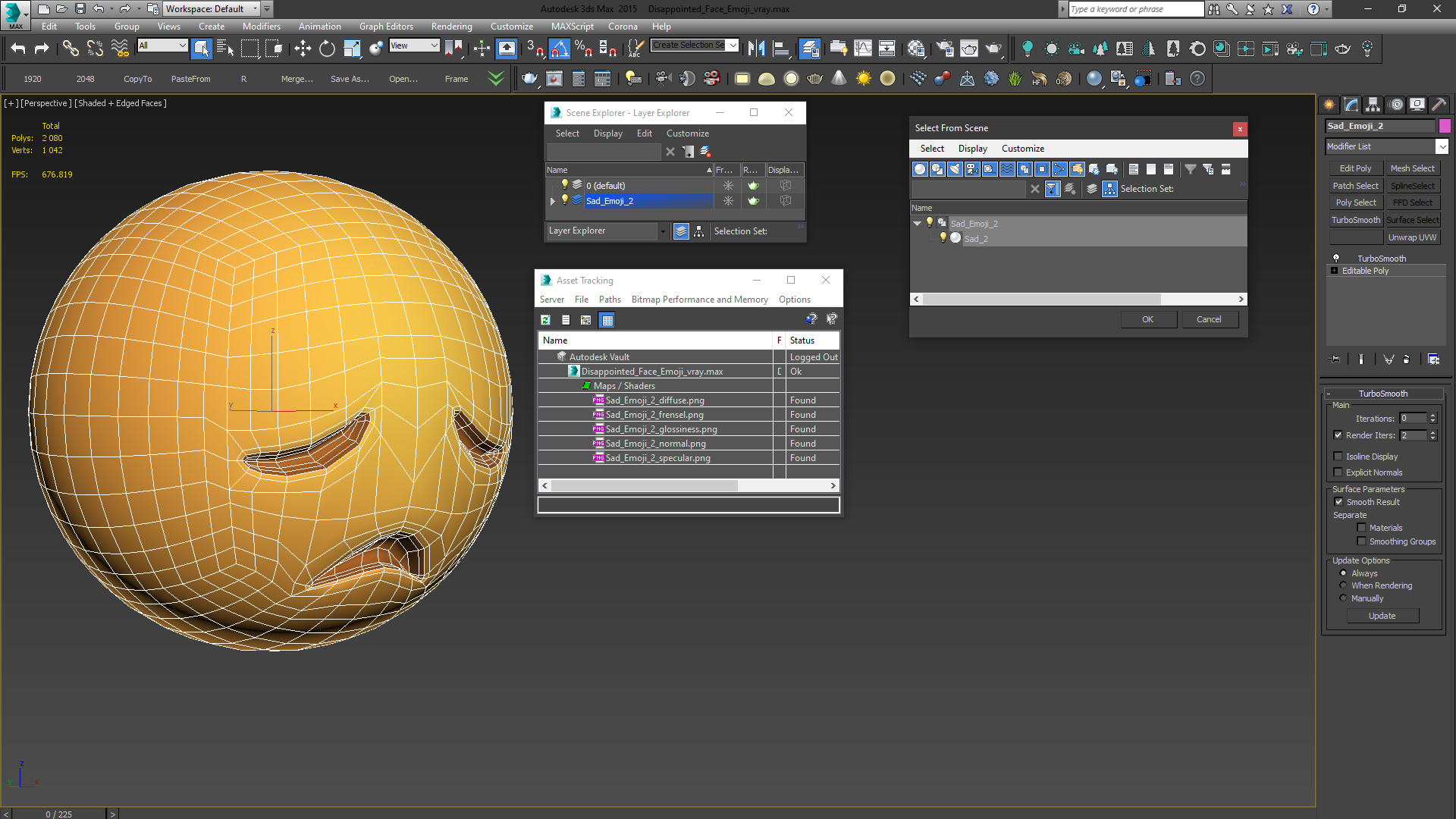Image resolution: width=1456 pixels, height=819 pixels.
Task: Open the Rendering menu
Action: 451,26
